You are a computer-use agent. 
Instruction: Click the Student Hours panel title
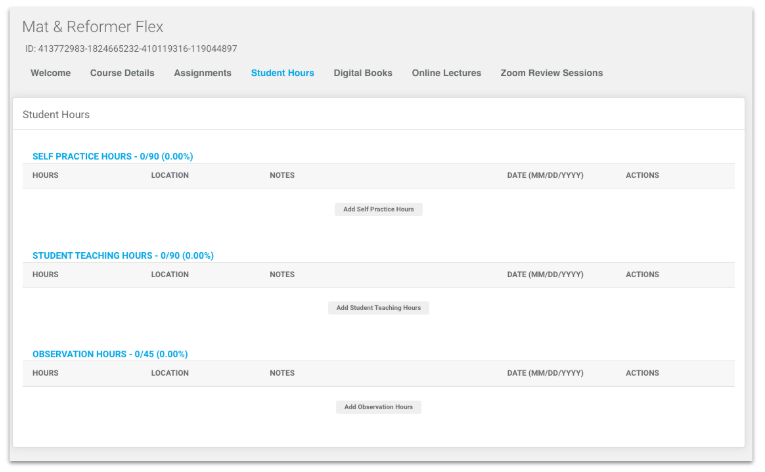coord(56,114)
